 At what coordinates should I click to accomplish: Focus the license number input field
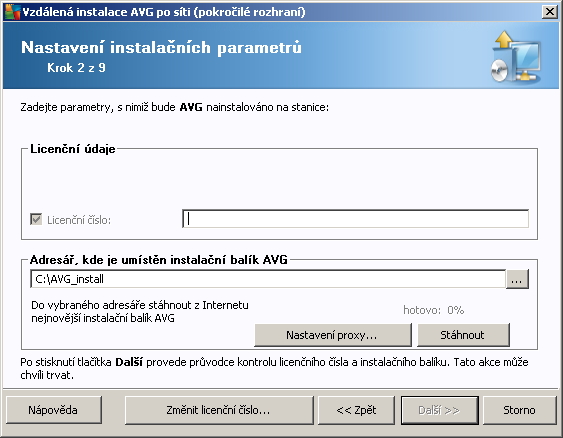click(355, 219)
